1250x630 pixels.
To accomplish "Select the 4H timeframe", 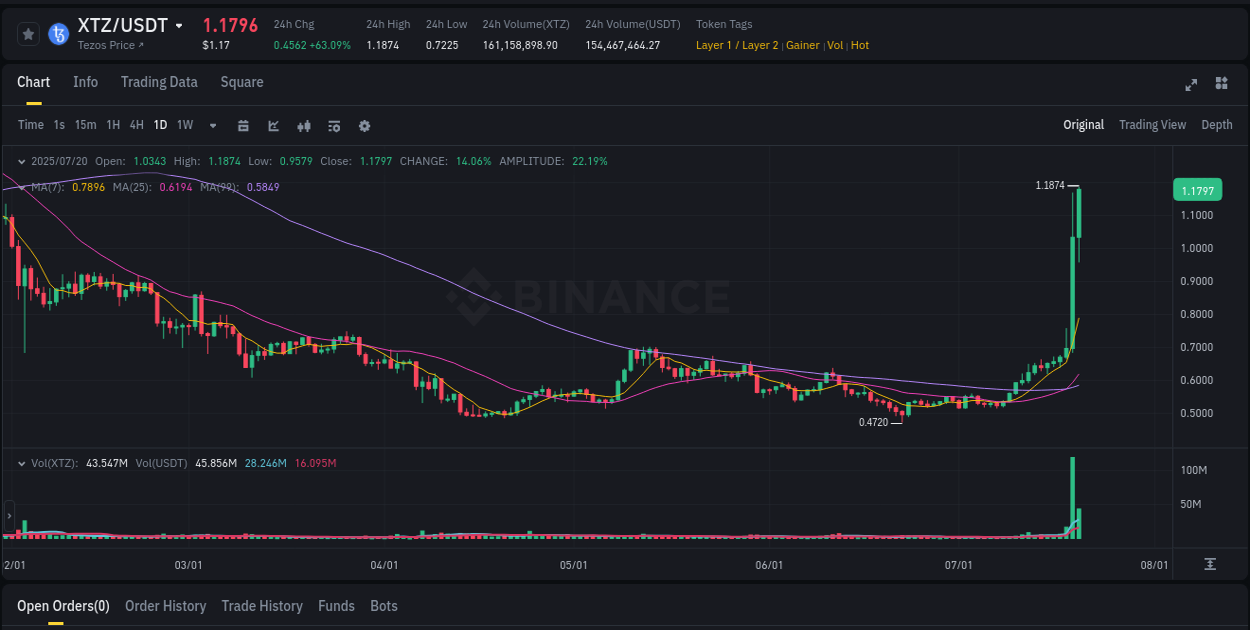I will [136, 125].
